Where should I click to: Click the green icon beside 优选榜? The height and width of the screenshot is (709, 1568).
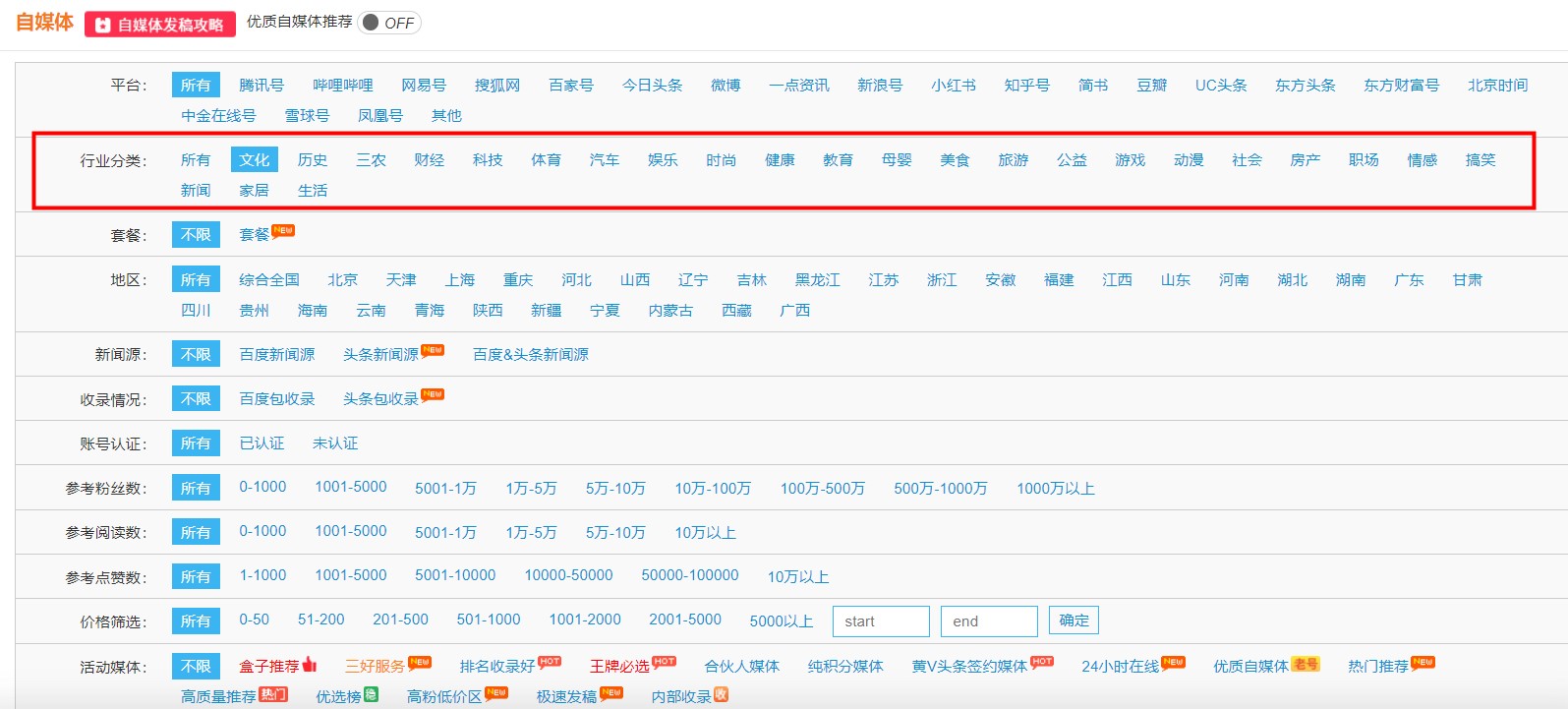pos(371,694)
